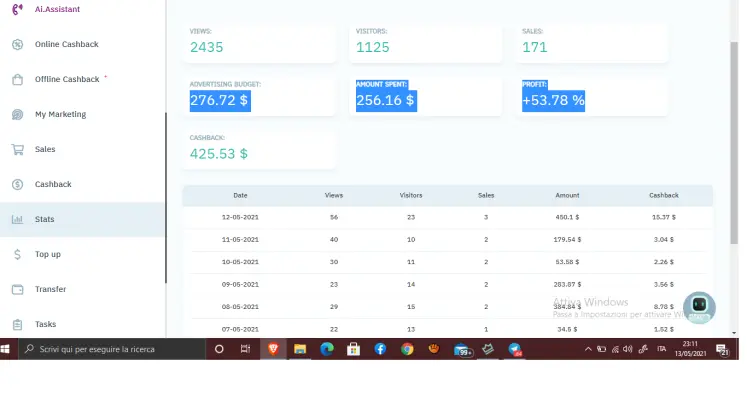The height and width of the screenshot is (420, 747).
Task: Click the Offline Cashback bag icon
Action: (18, 79)
